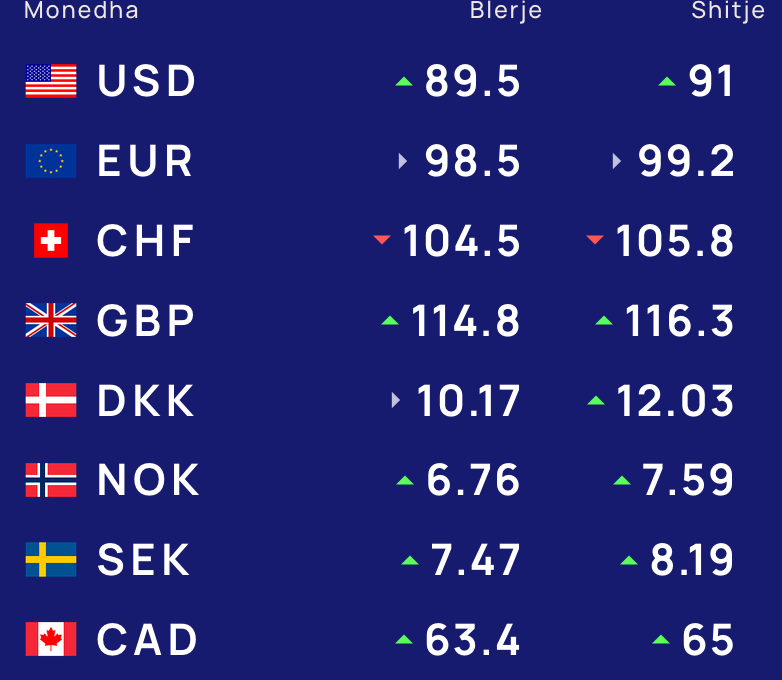Click the United States flag icon
This screenshot has width=782, height=680.
(51, 81)
